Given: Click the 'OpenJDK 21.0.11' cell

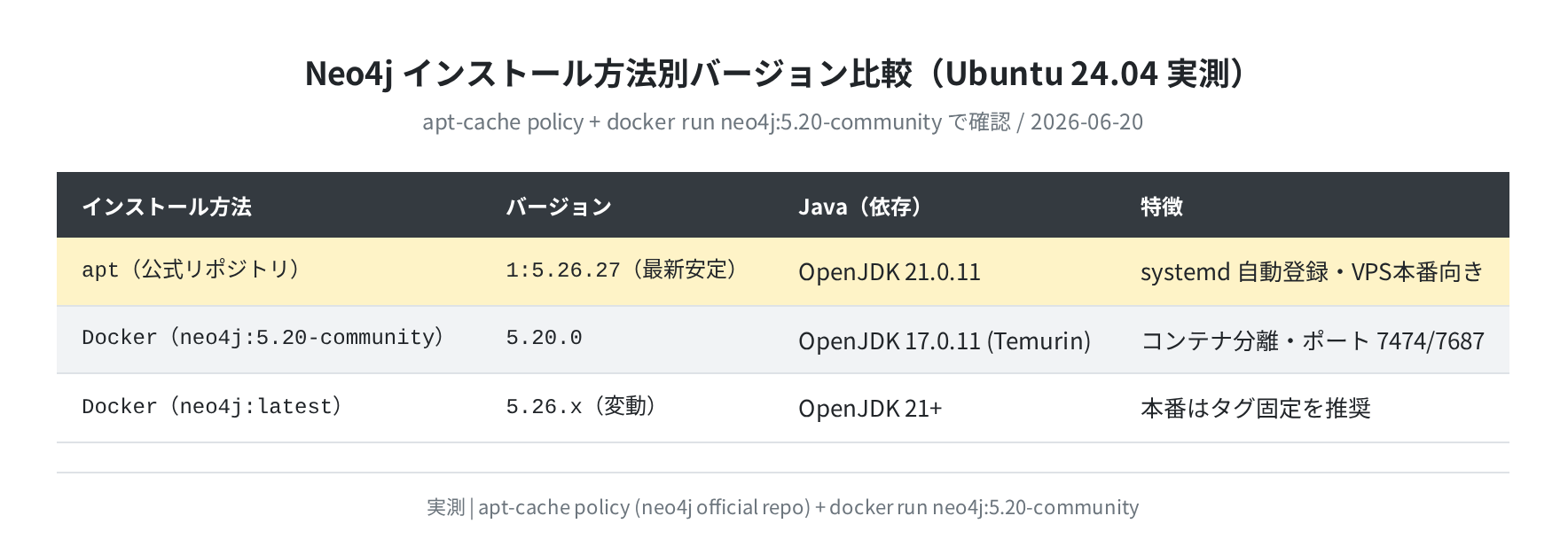Looking at the screenshot, I should coord(890,271).
